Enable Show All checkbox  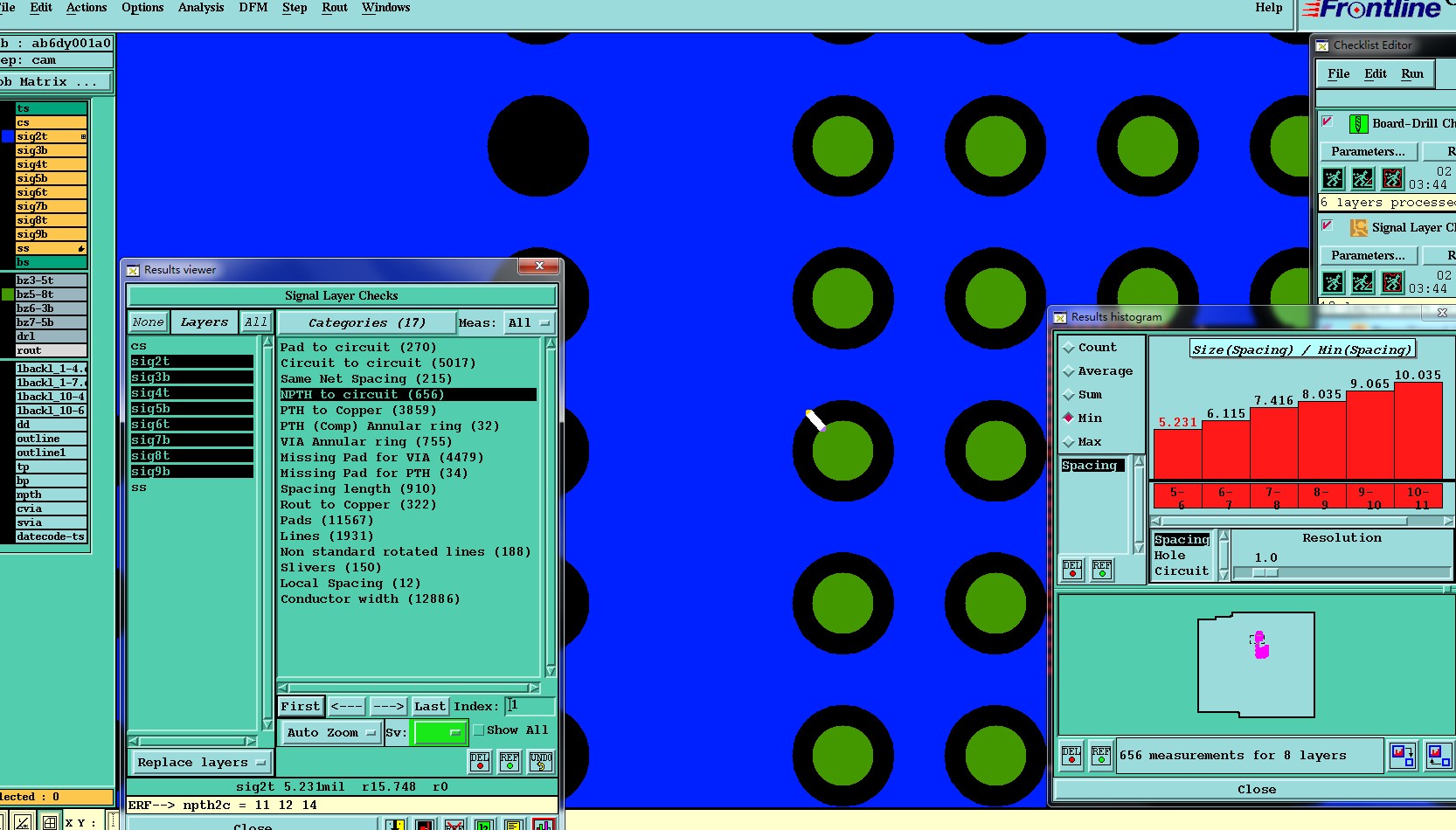point(479,730)
